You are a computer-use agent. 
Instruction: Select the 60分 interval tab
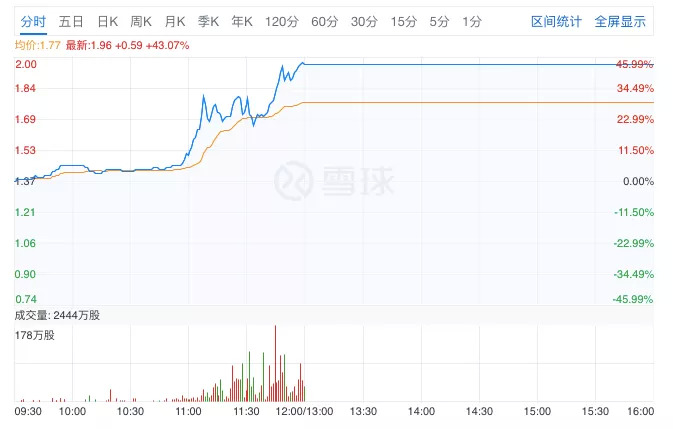[x=324, y=21]
